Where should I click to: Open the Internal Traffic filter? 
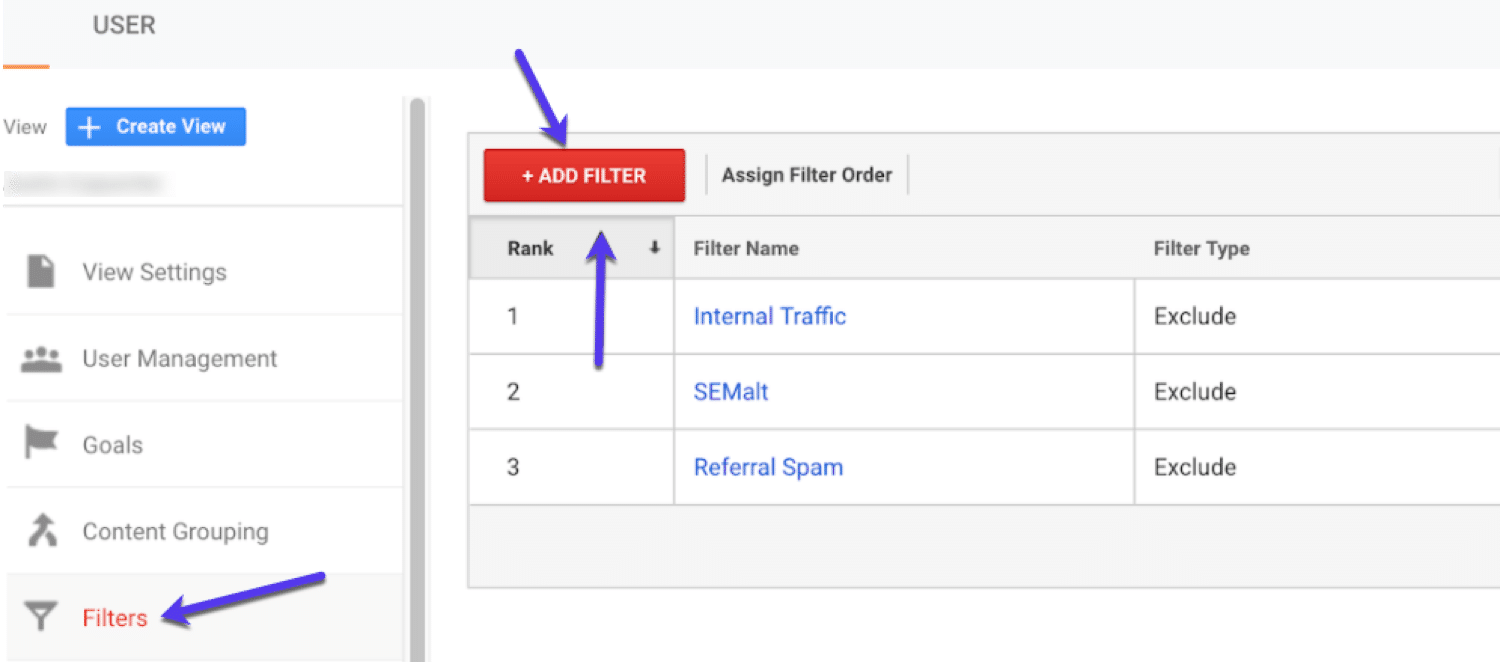[x=769, y=315]
